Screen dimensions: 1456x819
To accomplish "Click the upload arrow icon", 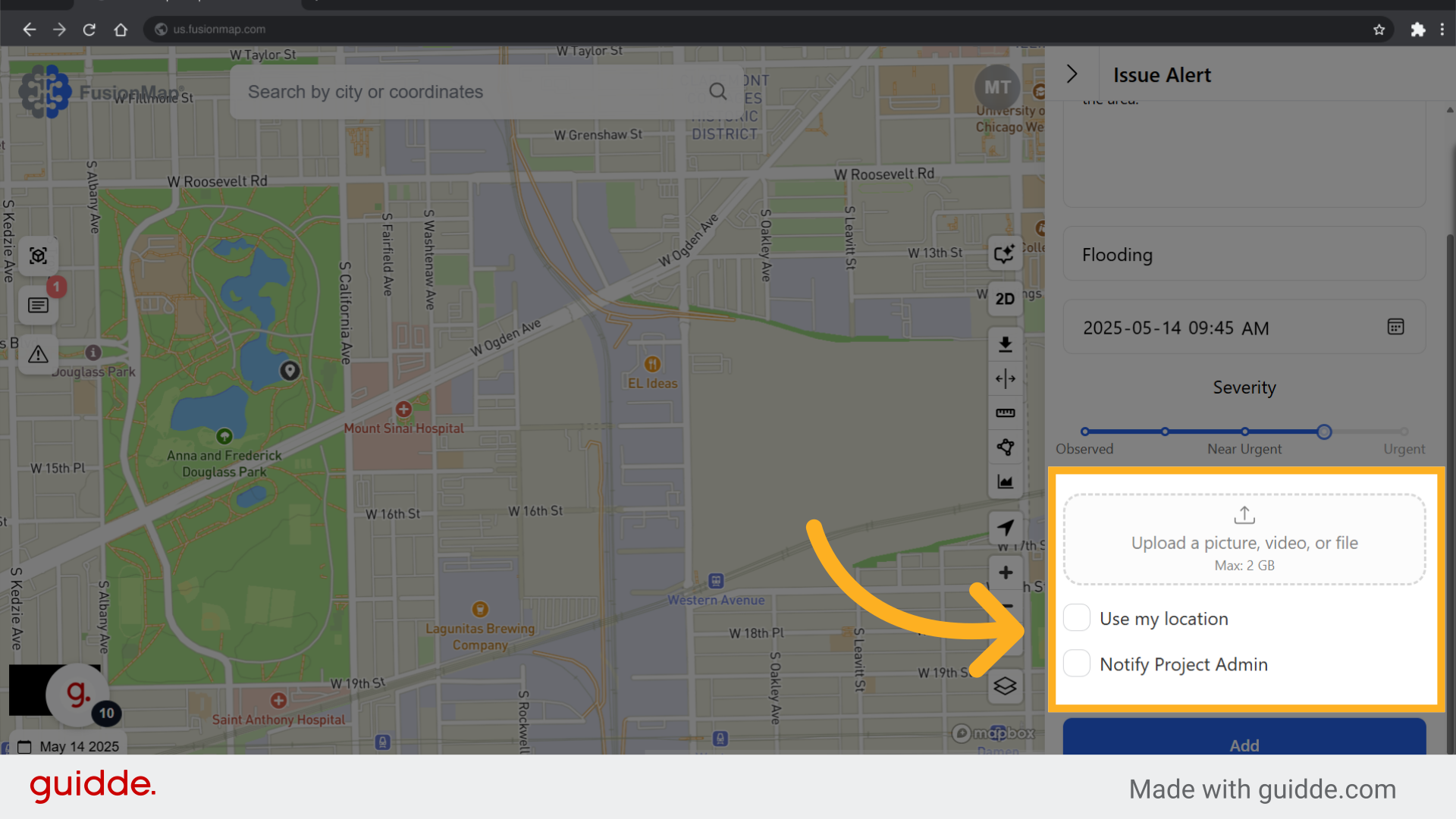I will [x=1244, y=516].
